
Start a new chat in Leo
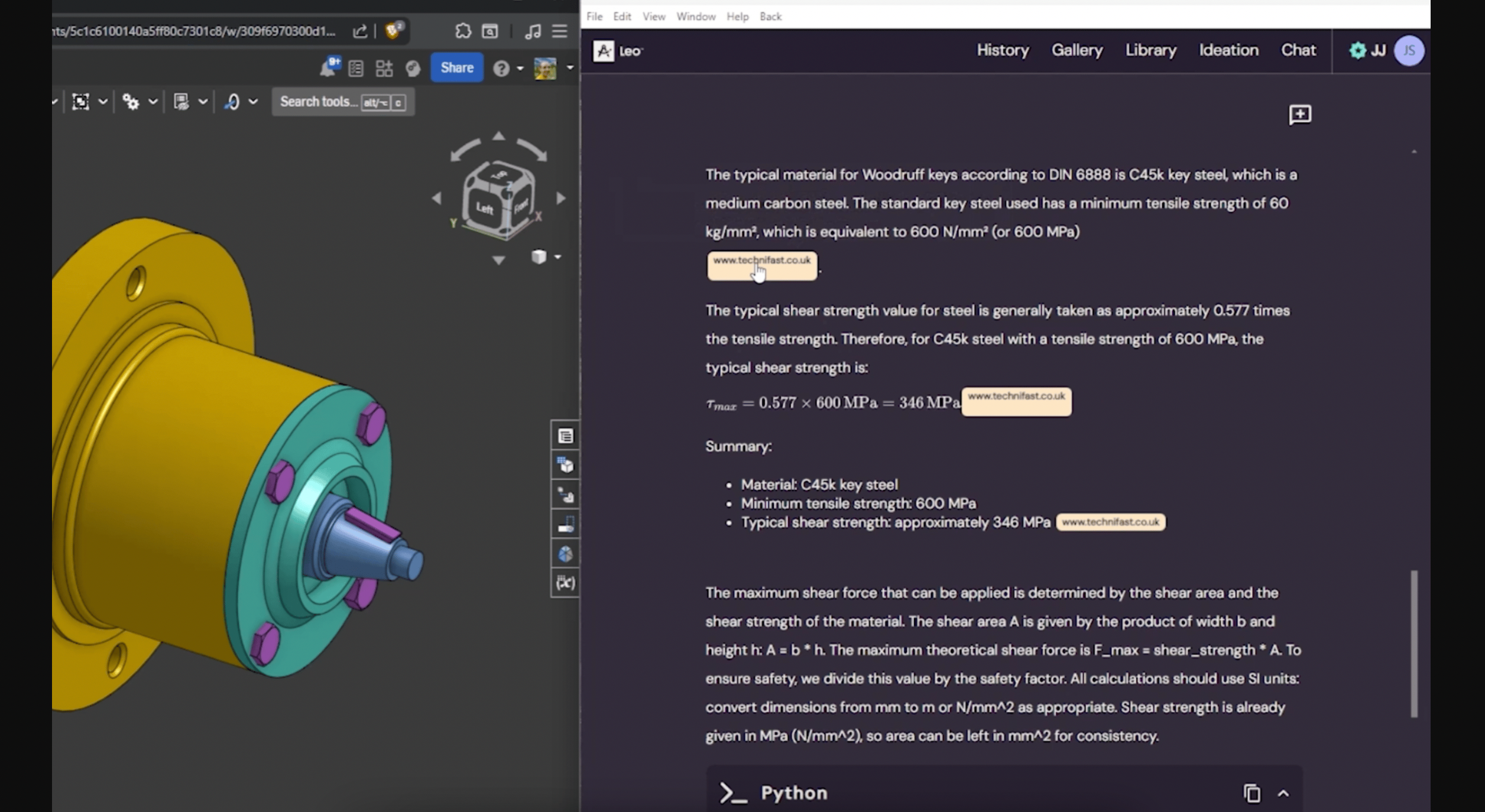(x=1299, y=115)
